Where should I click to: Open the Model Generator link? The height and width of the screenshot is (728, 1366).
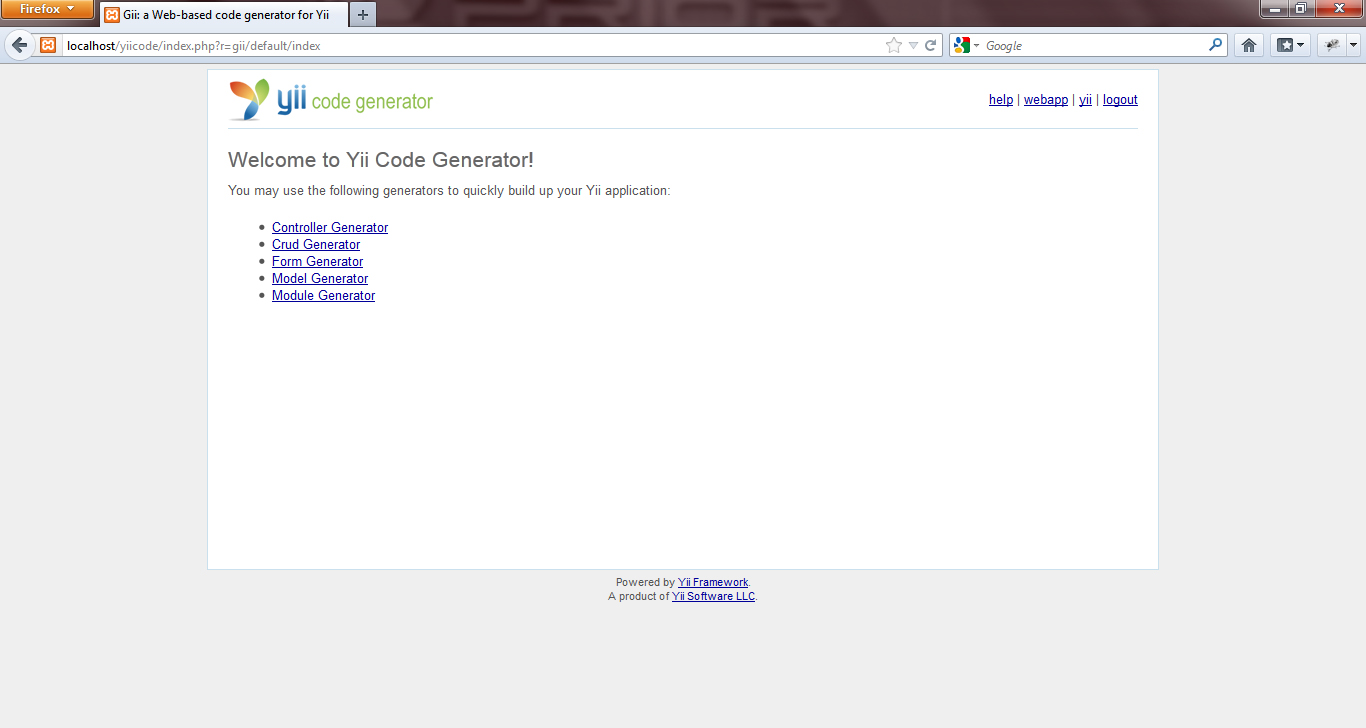click(320, 278)
